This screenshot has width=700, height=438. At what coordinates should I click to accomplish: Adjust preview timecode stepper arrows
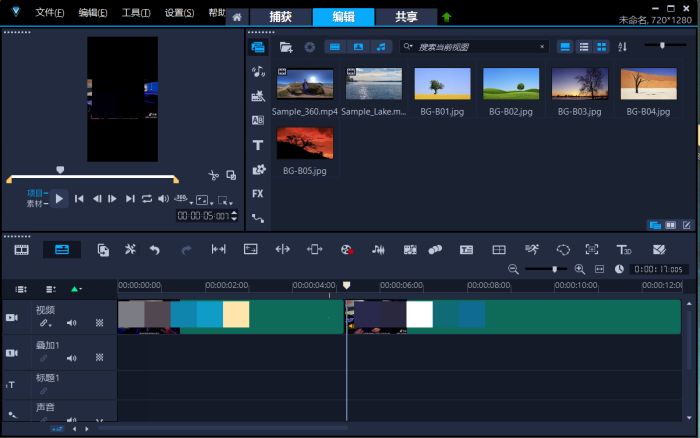(x=234, y=216)
